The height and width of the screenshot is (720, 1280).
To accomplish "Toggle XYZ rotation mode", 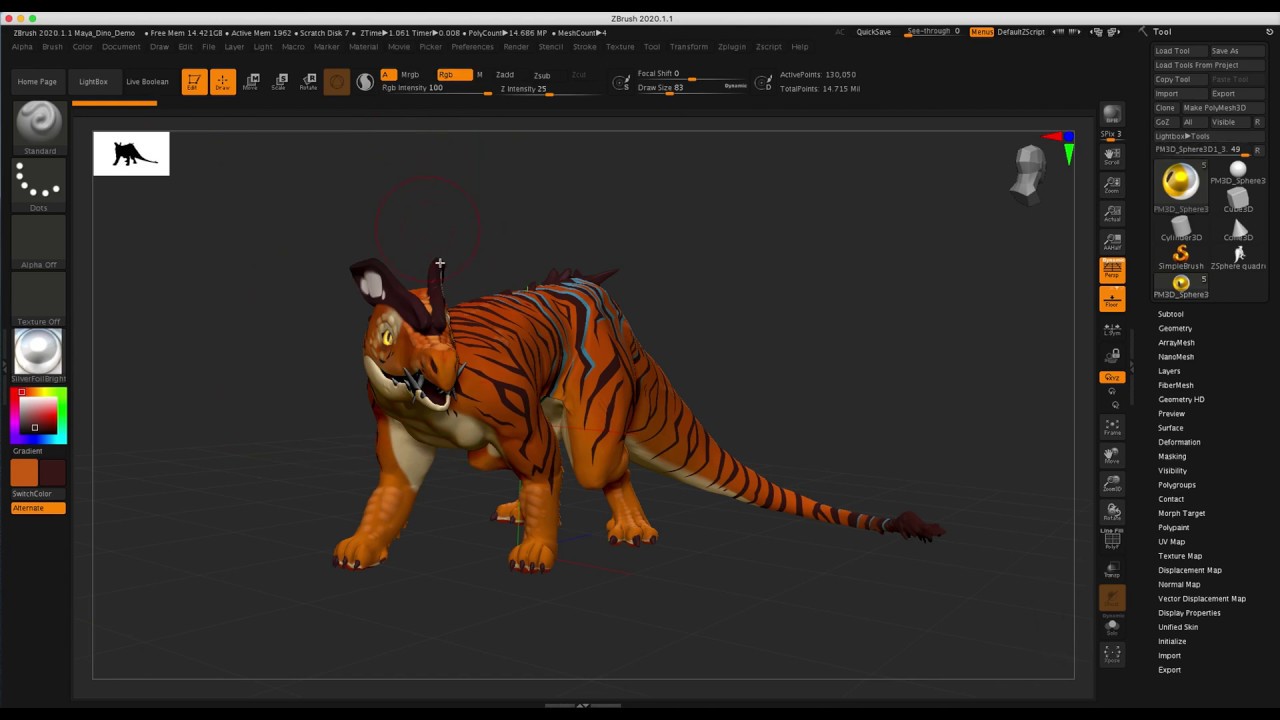I will tap(1112, 377).
